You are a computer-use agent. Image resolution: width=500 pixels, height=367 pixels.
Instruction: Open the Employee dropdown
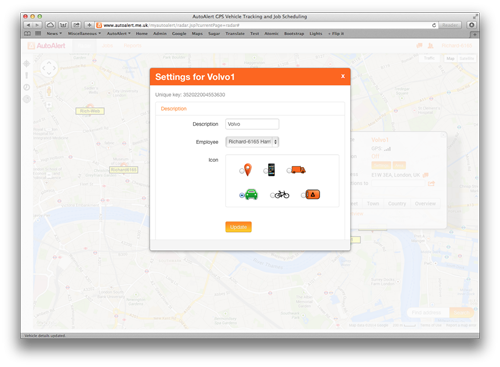pyautogui.click(x=252, y=142)
